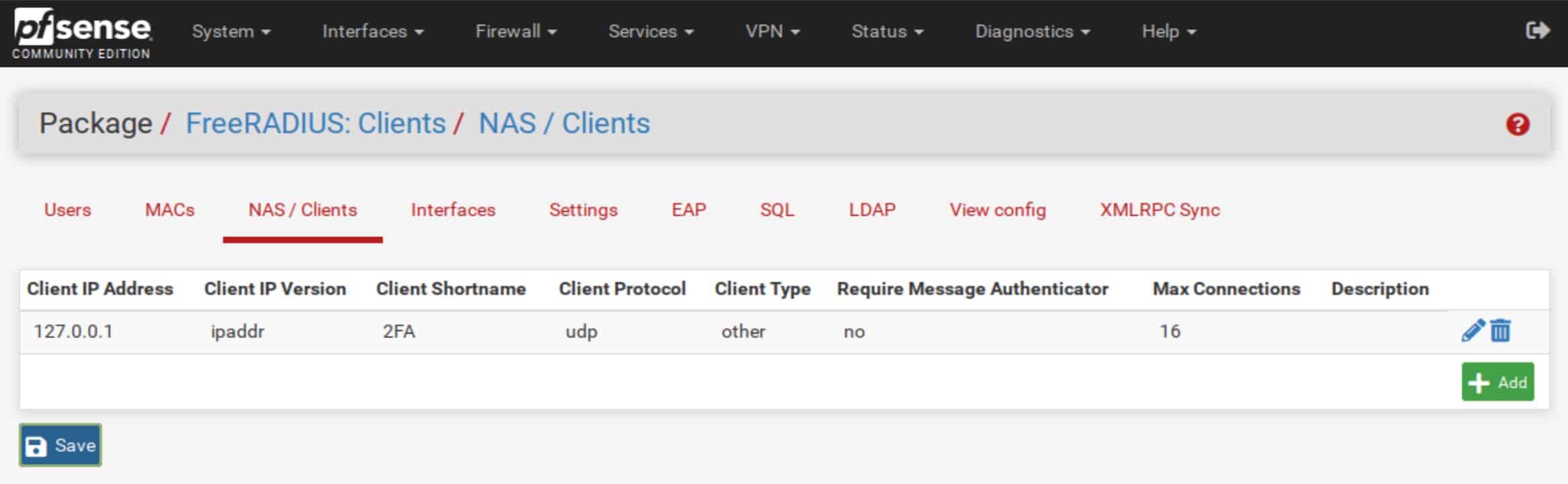Click the Client Protocol column header

tap(622, 289)
